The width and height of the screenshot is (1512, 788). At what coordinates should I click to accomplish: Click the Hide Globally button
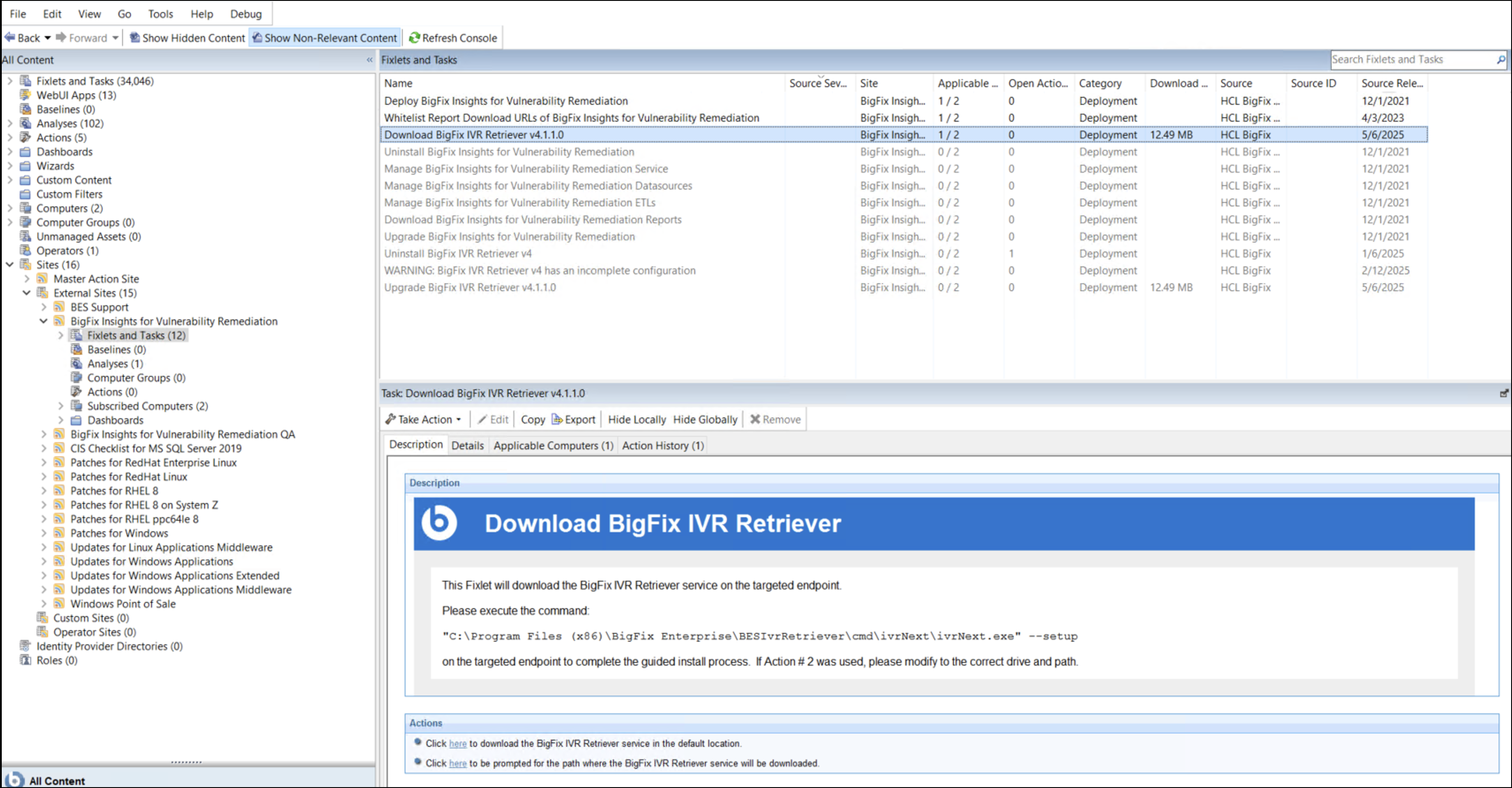(704, 419)
